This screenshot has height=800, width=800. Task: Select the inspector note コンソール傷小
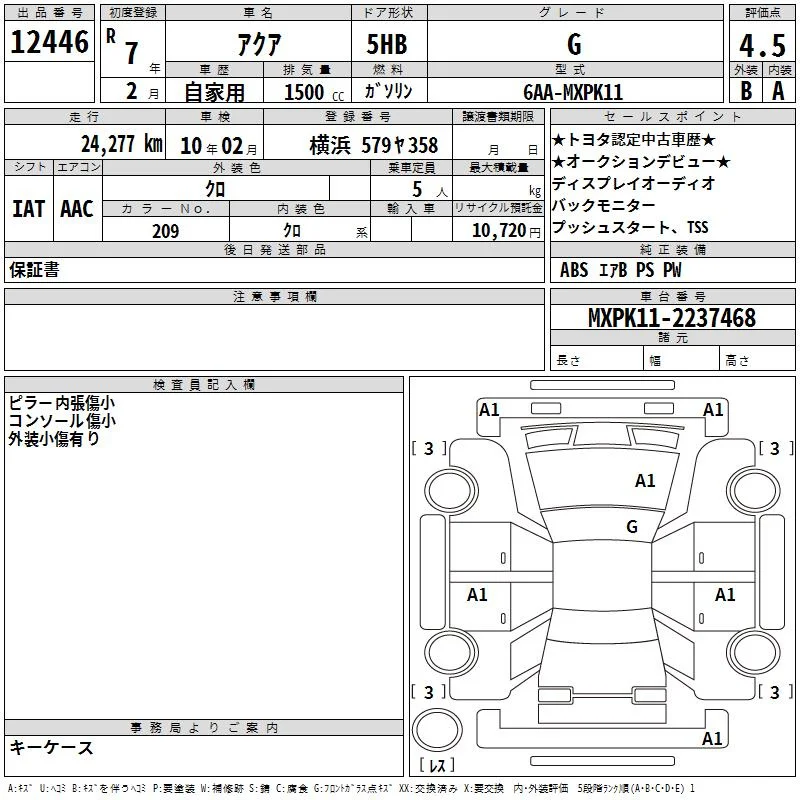[x=62, y=421]
